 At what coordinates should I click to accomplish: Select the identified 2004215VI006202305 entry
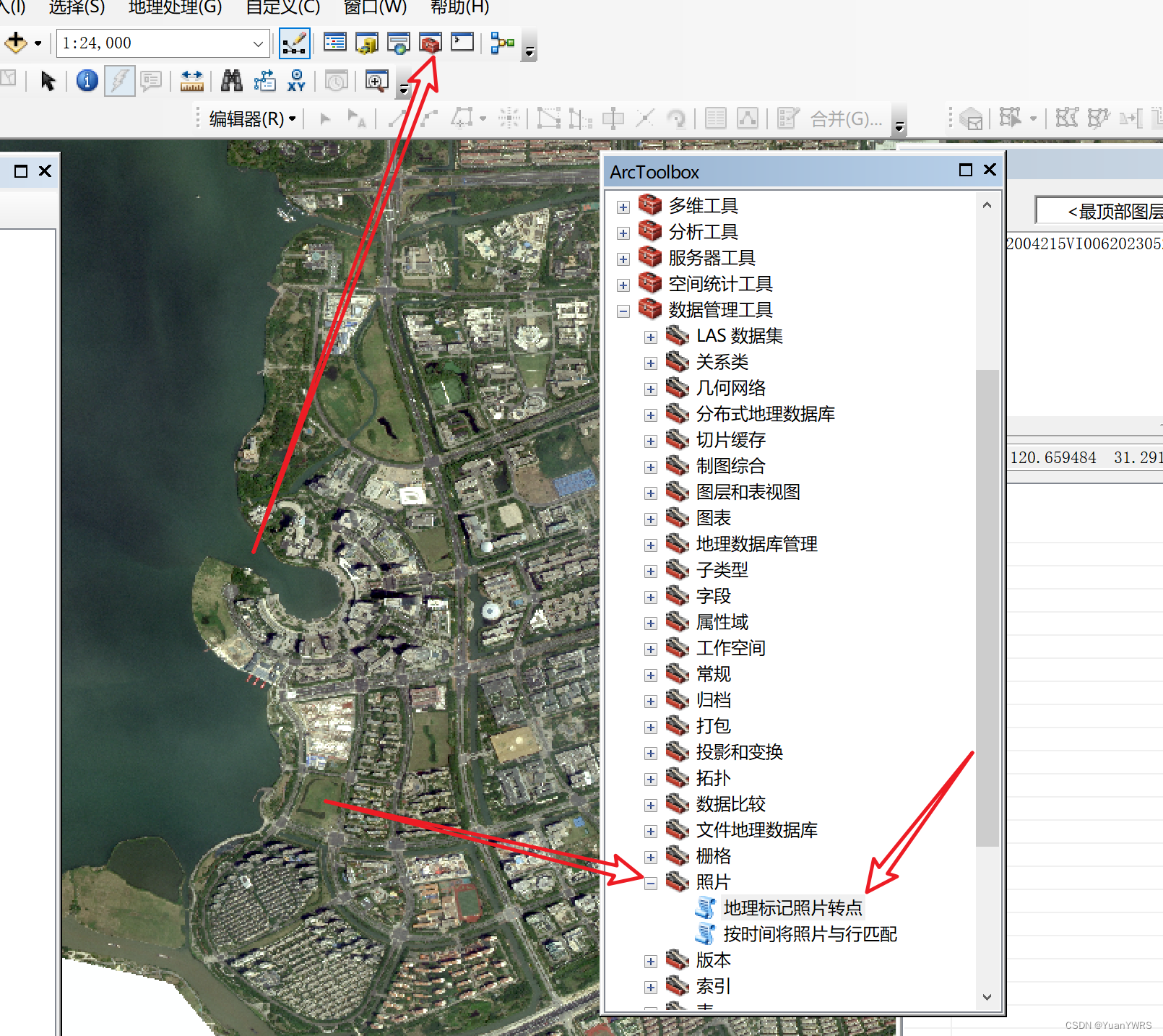click(x=1084, y=244)
